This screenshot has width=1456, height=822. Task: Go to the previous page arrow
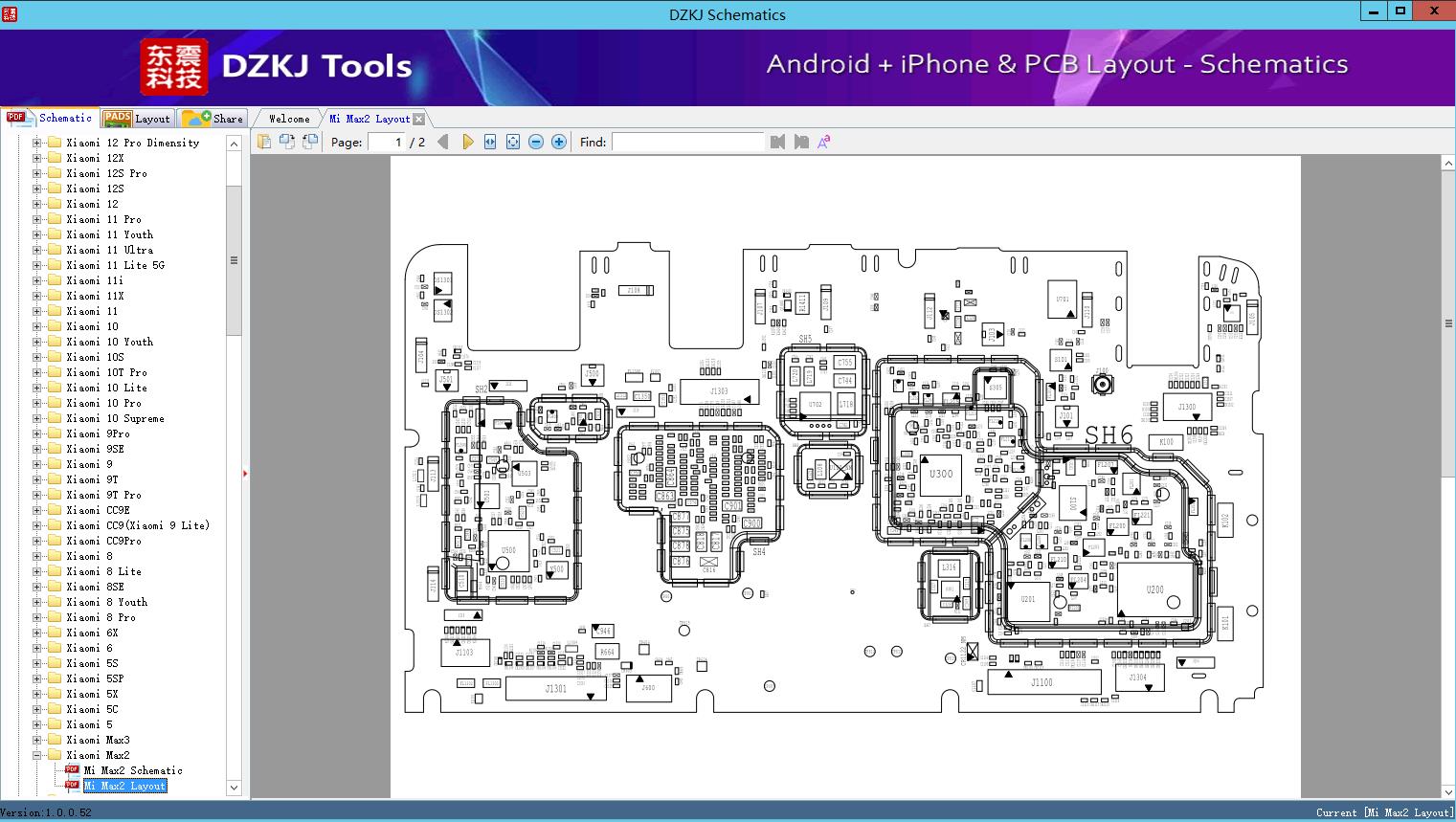442,142
